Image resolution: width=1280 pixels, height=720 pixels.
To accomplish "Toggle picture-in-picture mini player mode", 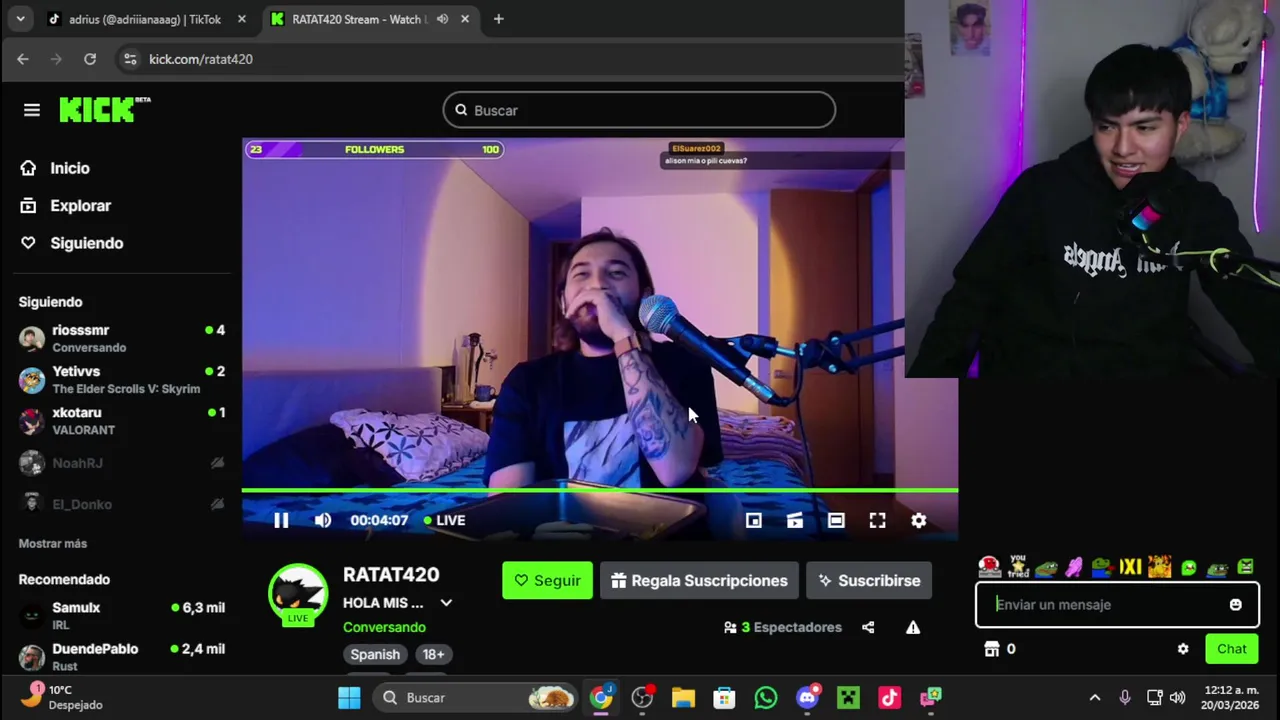I will [x=753, y=520].
